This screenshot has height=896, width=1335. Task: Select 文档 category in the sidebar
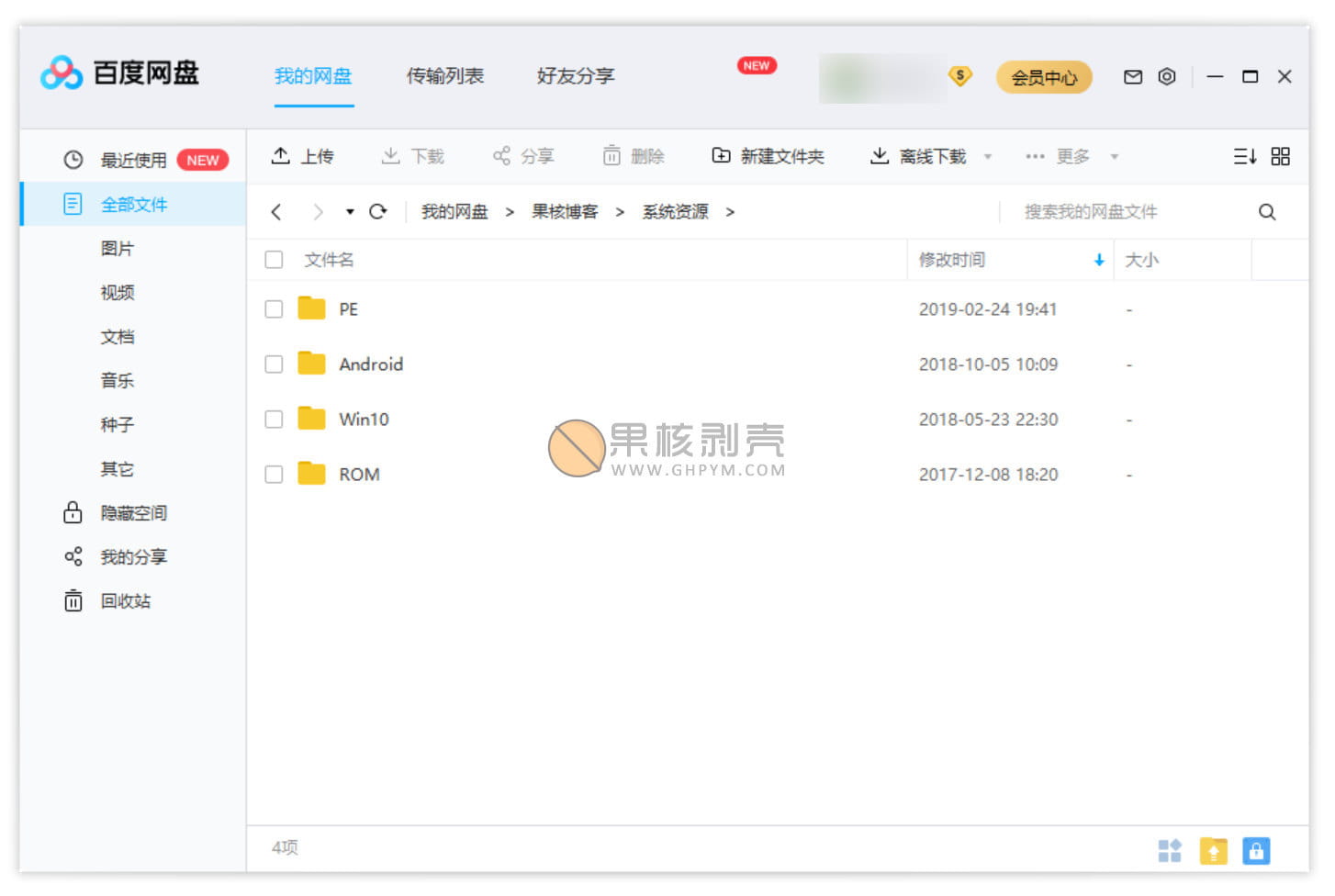[x=118, y=337]
